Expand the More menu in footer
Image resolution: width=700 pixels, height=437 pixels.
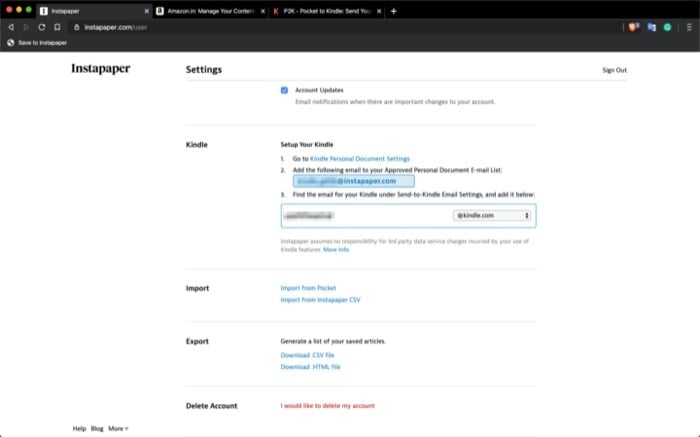click(x=118, y=429)
